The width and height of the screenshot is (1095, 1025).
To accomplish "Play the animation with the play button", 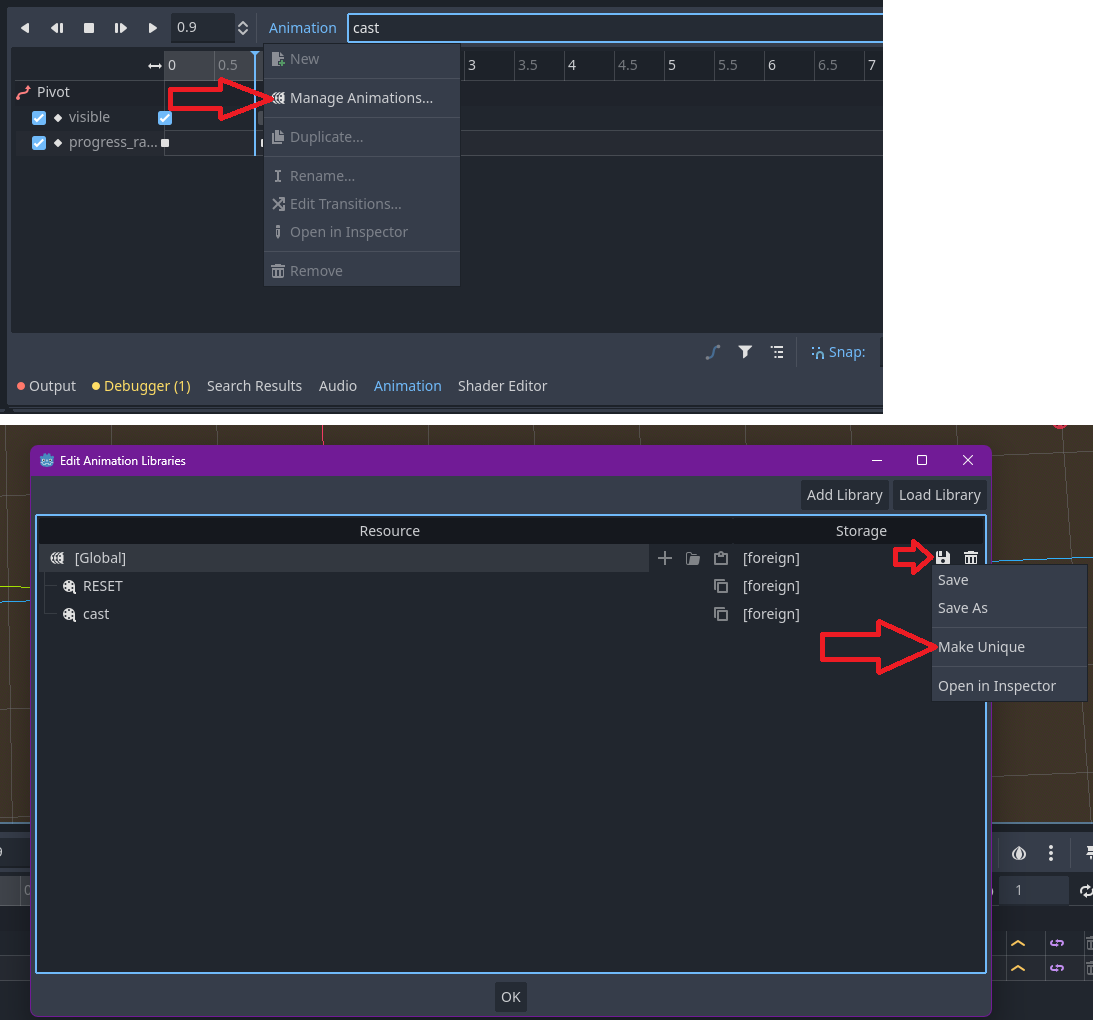I will point(152,28).
